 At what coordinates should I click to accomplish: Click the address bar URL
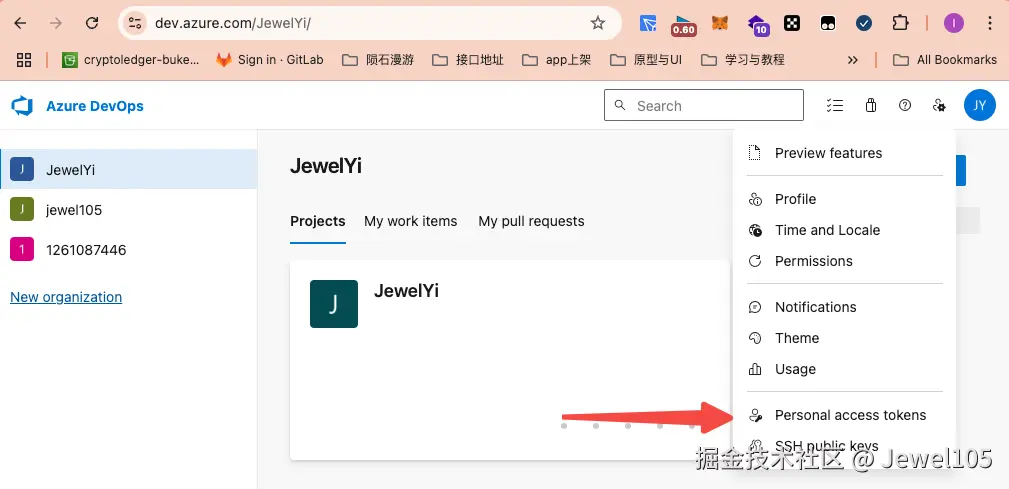[233, 24]
